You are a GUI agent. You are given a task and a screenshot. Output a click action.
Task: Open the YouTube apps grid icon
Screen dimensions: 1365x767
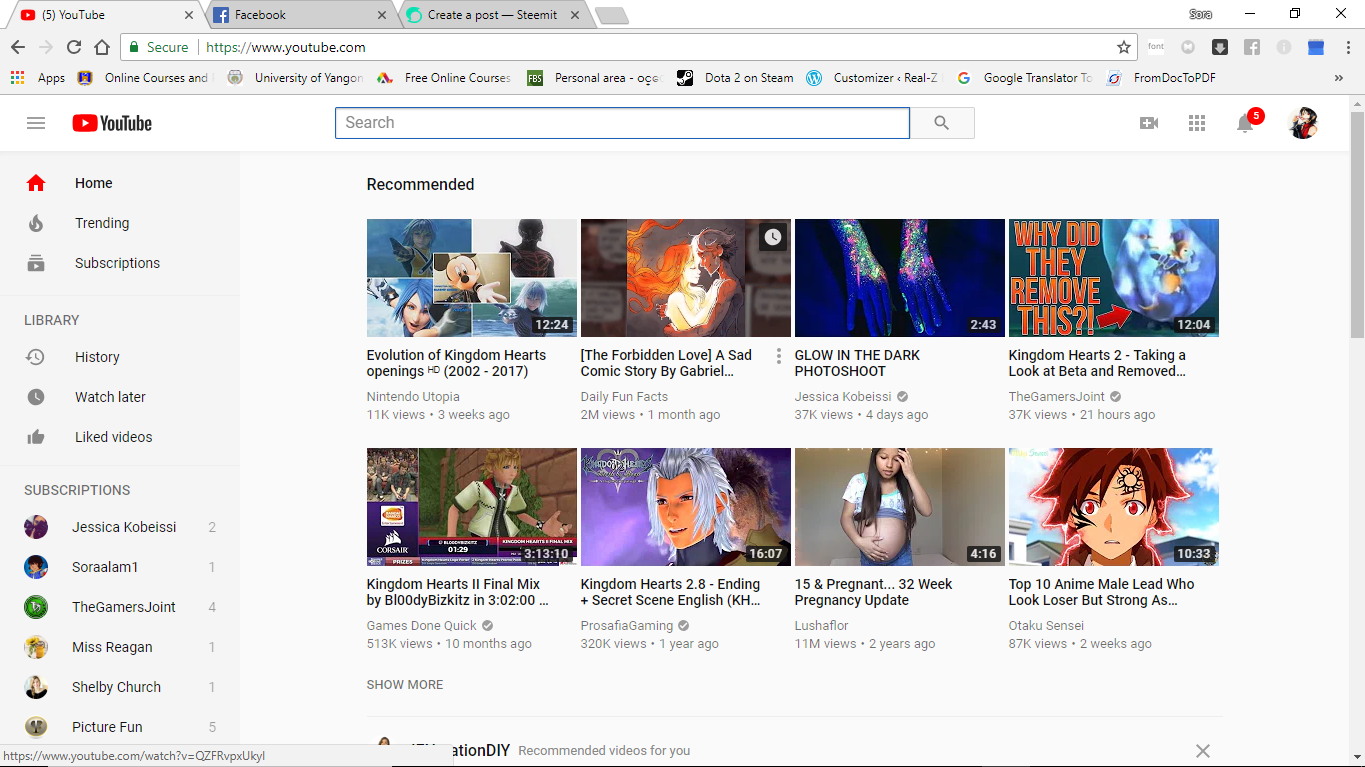point(1196,122)
